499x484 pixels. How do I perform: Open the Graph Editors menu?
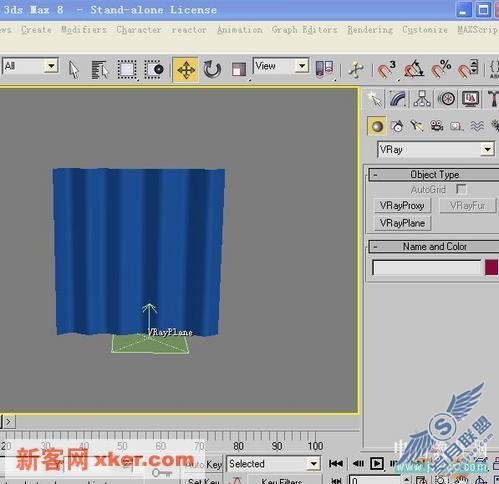click(x=305, y=30)
